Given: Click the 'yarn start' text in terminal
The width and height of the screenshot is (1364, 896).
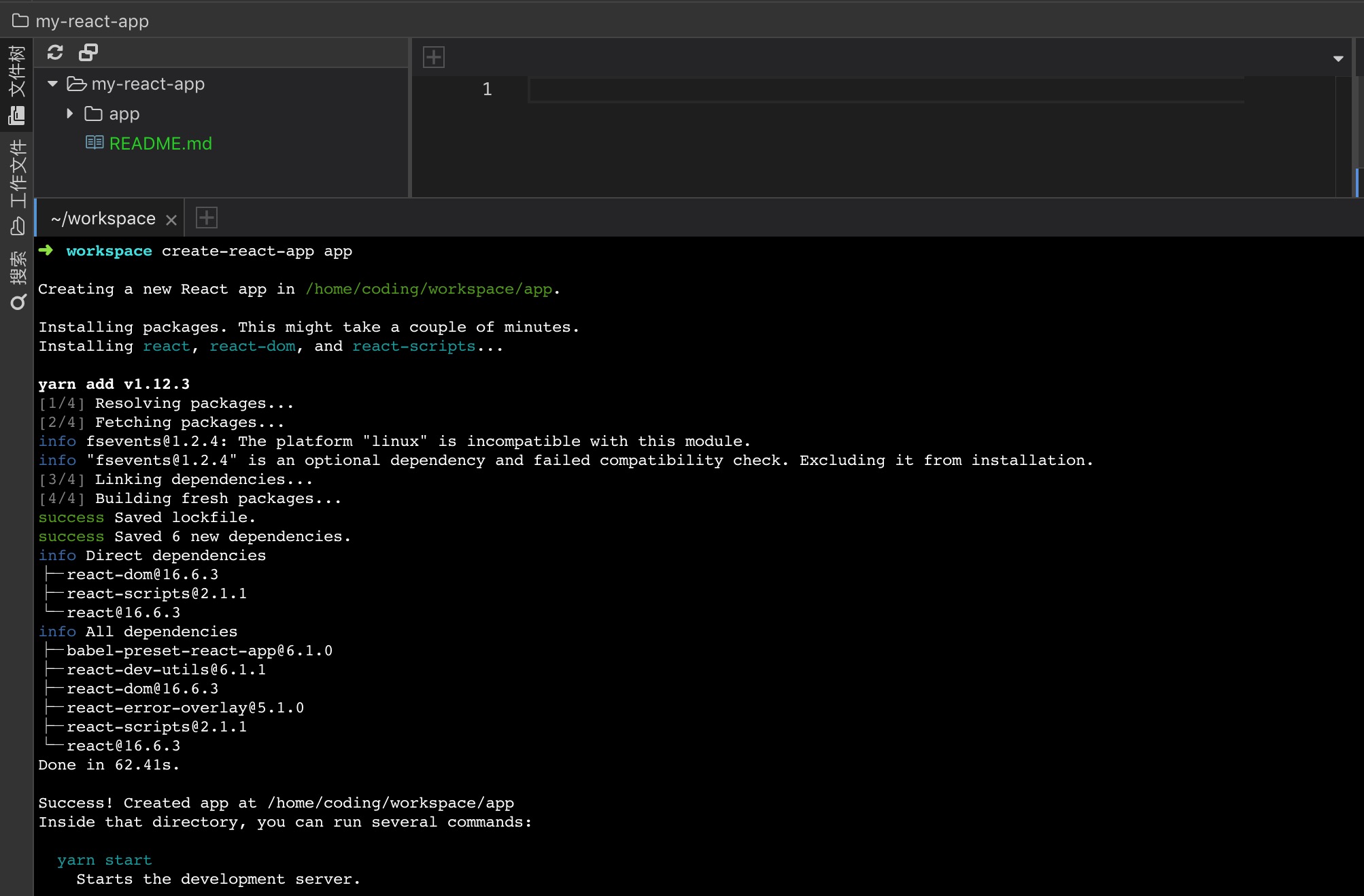Looking at the screenshot, I should pos(105,860).
